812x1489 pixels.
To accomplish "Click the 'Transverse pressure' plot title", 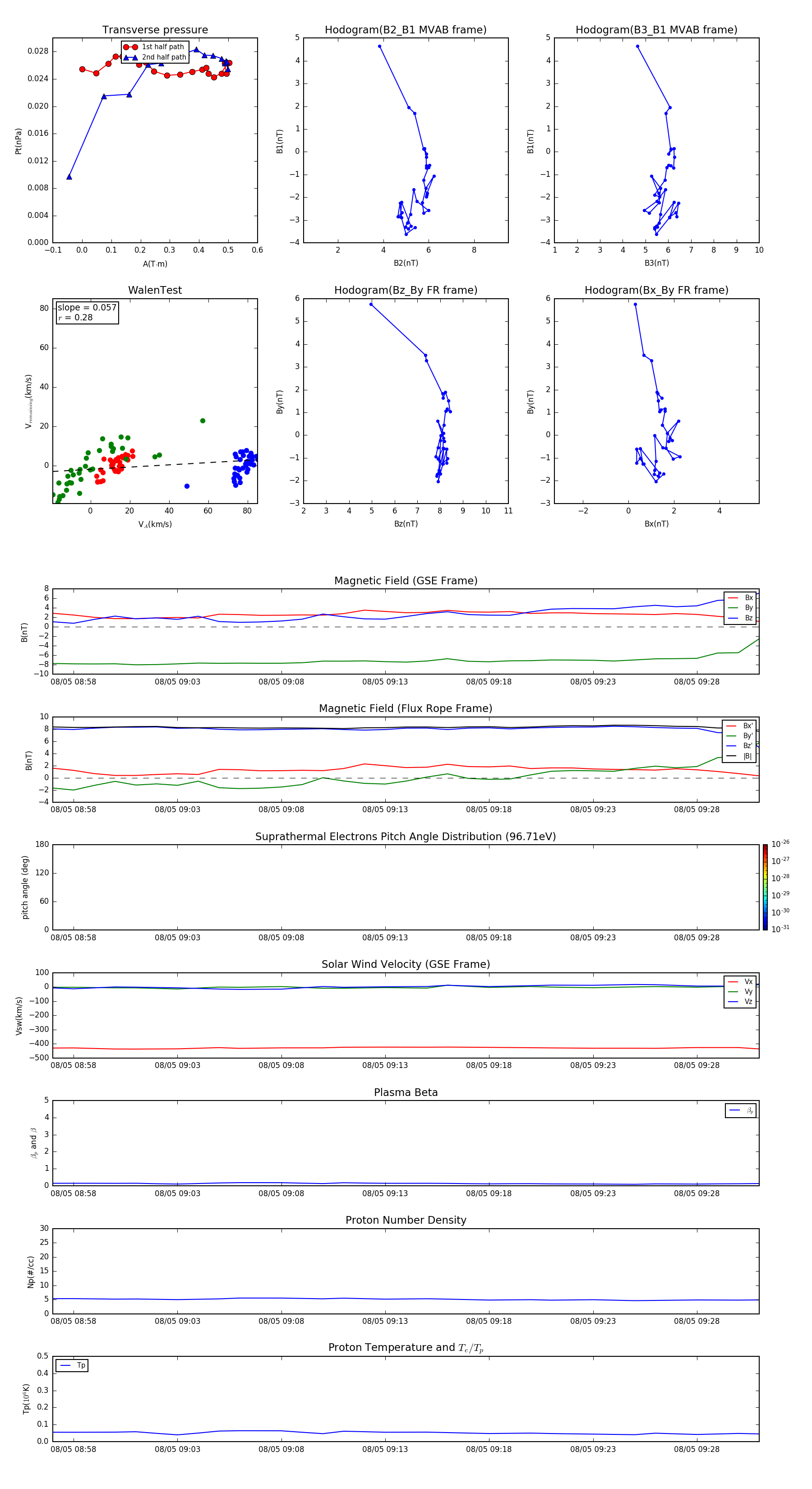I will coord(155,30).
